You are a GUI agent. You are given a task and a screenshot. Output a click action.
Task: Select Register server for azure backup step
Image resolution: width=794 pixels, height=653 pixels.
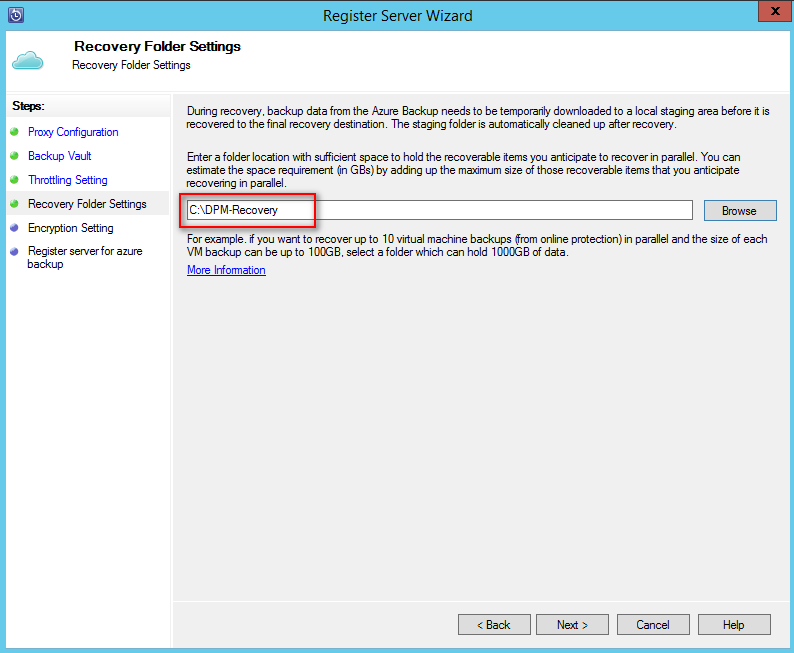coord(85,257)
